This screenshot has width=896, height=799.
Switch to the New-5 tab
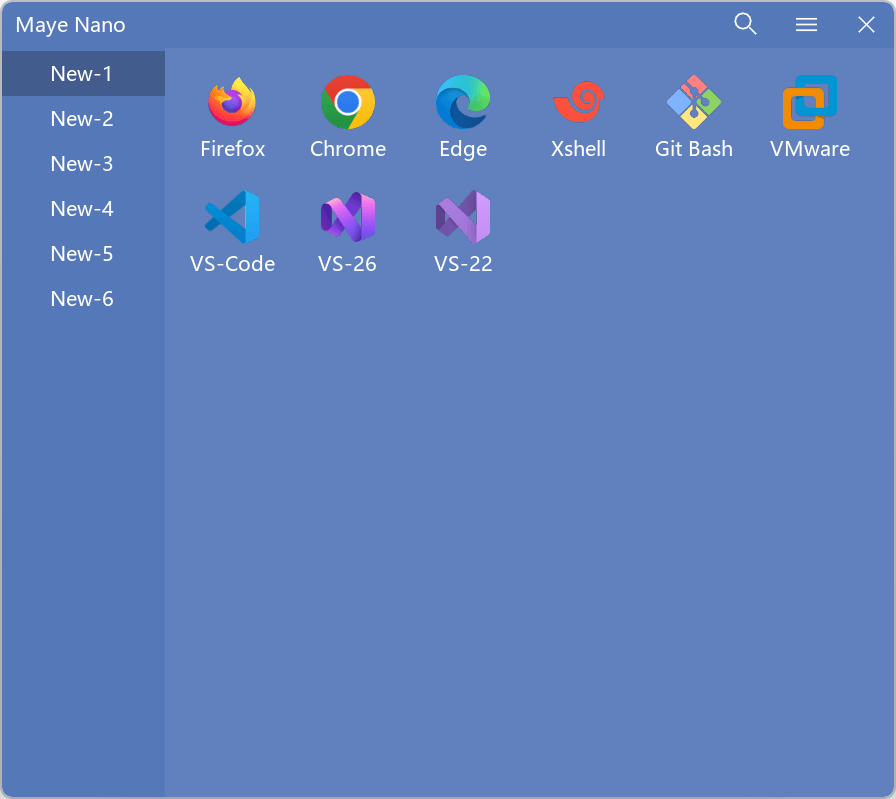[x=82, y=254]
